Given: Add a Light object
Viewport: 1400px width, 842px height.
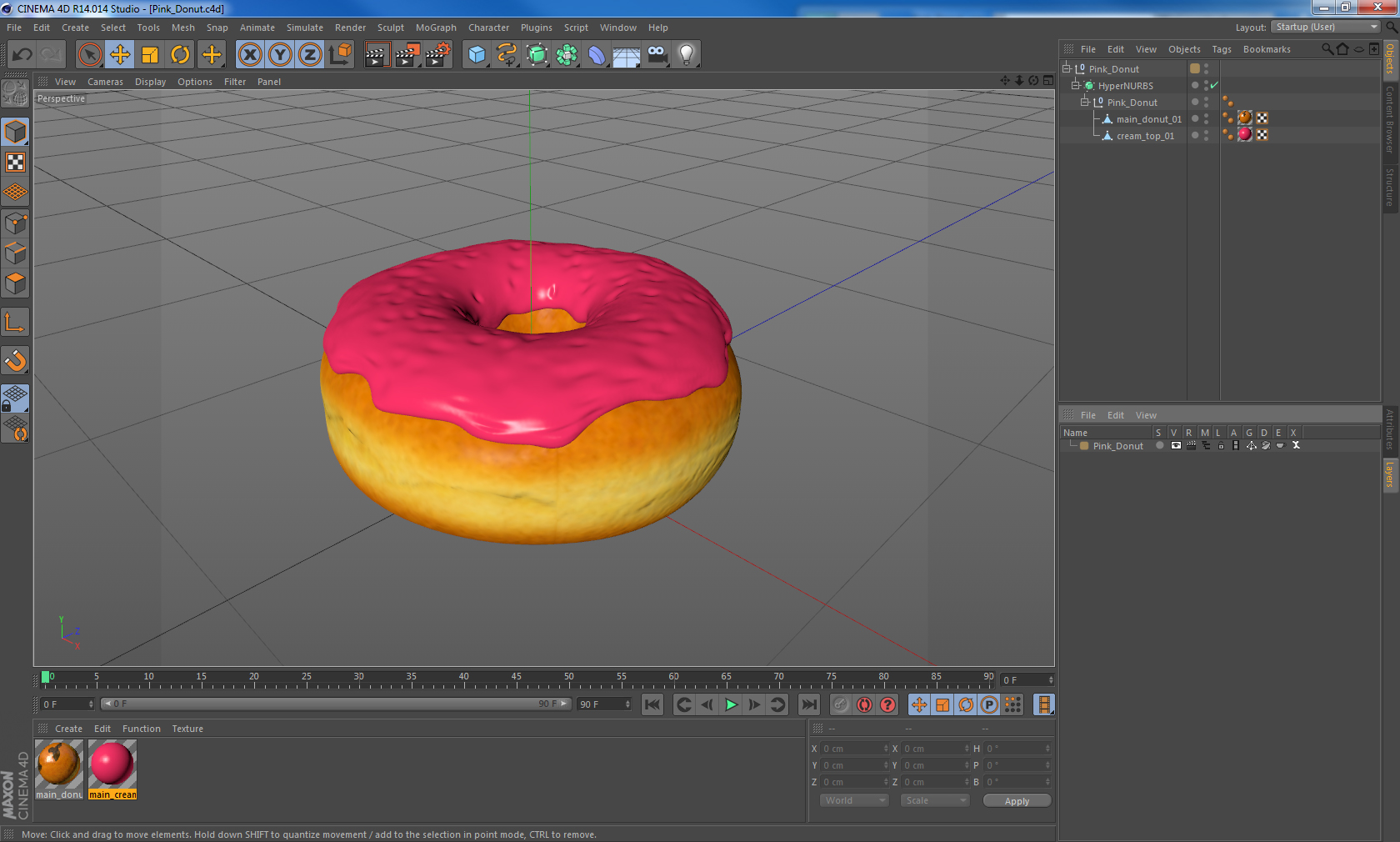Looking at the screenshot, I should (x=687, y=55).
